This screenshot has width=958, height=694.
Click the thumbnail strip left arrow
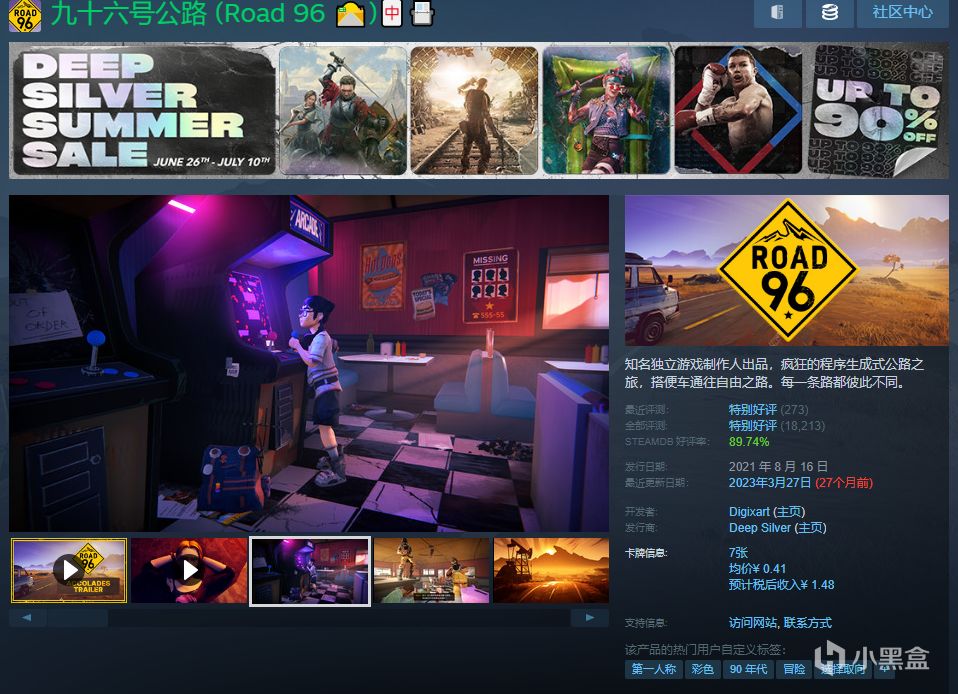click(x=27, y=618)
